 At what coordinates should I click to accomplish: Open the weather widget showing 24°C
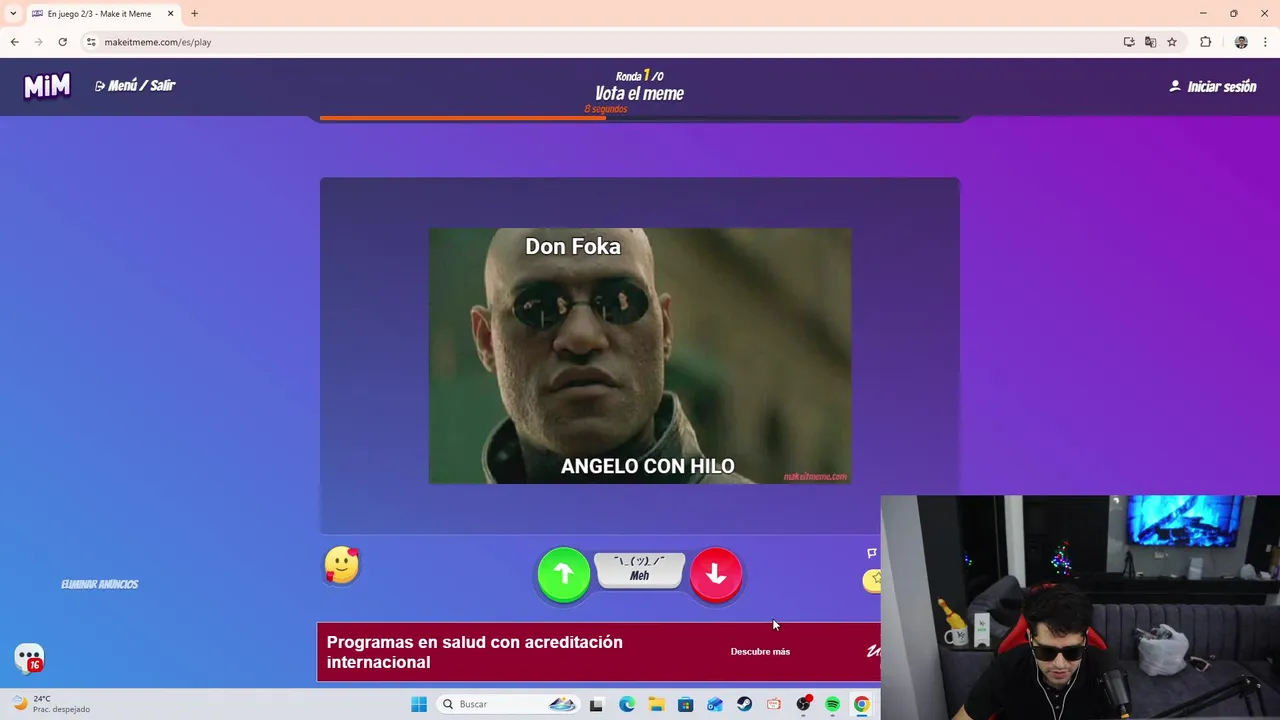(x=52, y=704)
